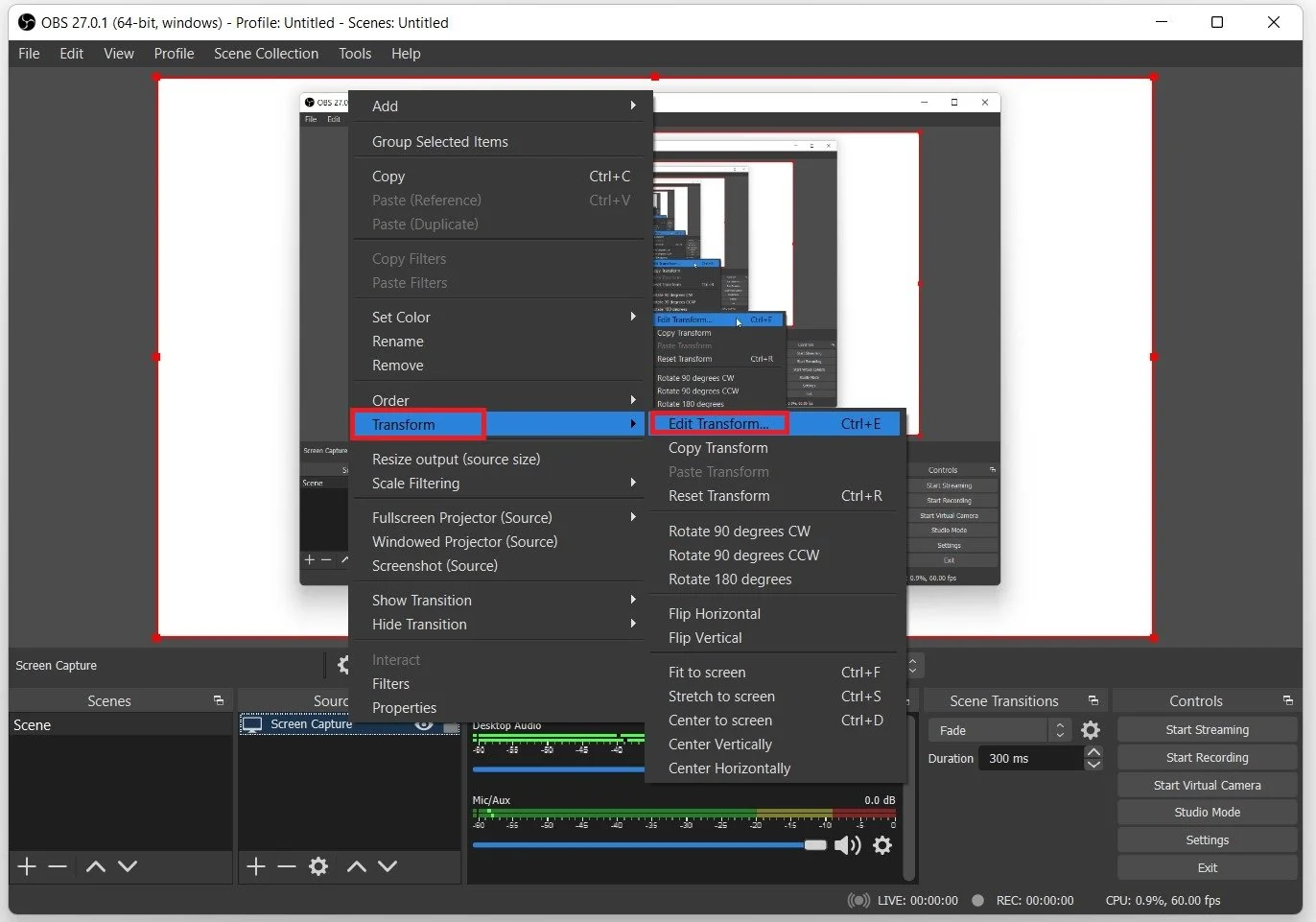This screenshot has height=922, width=1316.
Task: Open the Tools menu
Action: tap(355, 54)
